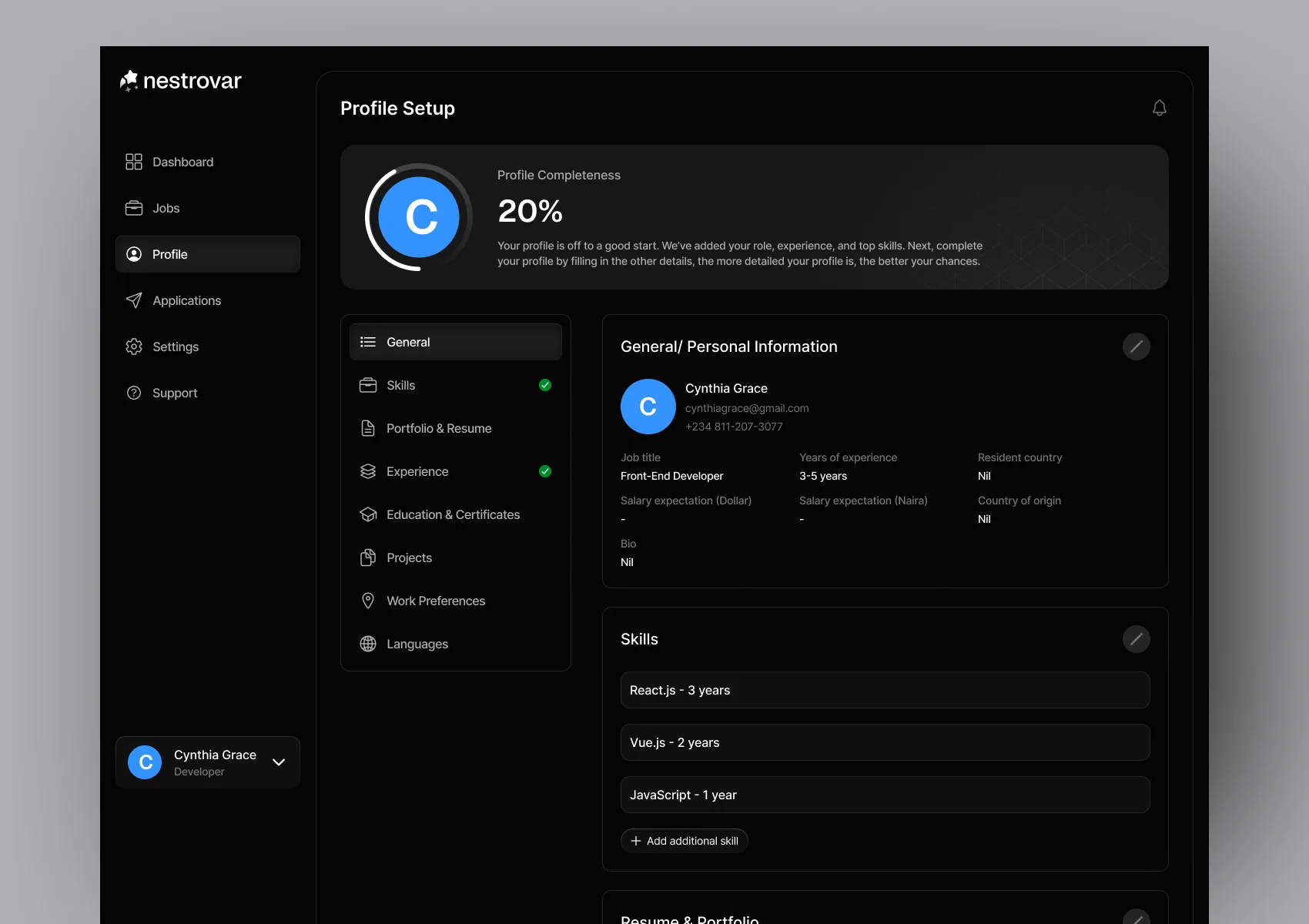This screenshot has width=1309, height=924.
Task: Click the Bio label
Action: click(628, 544)
